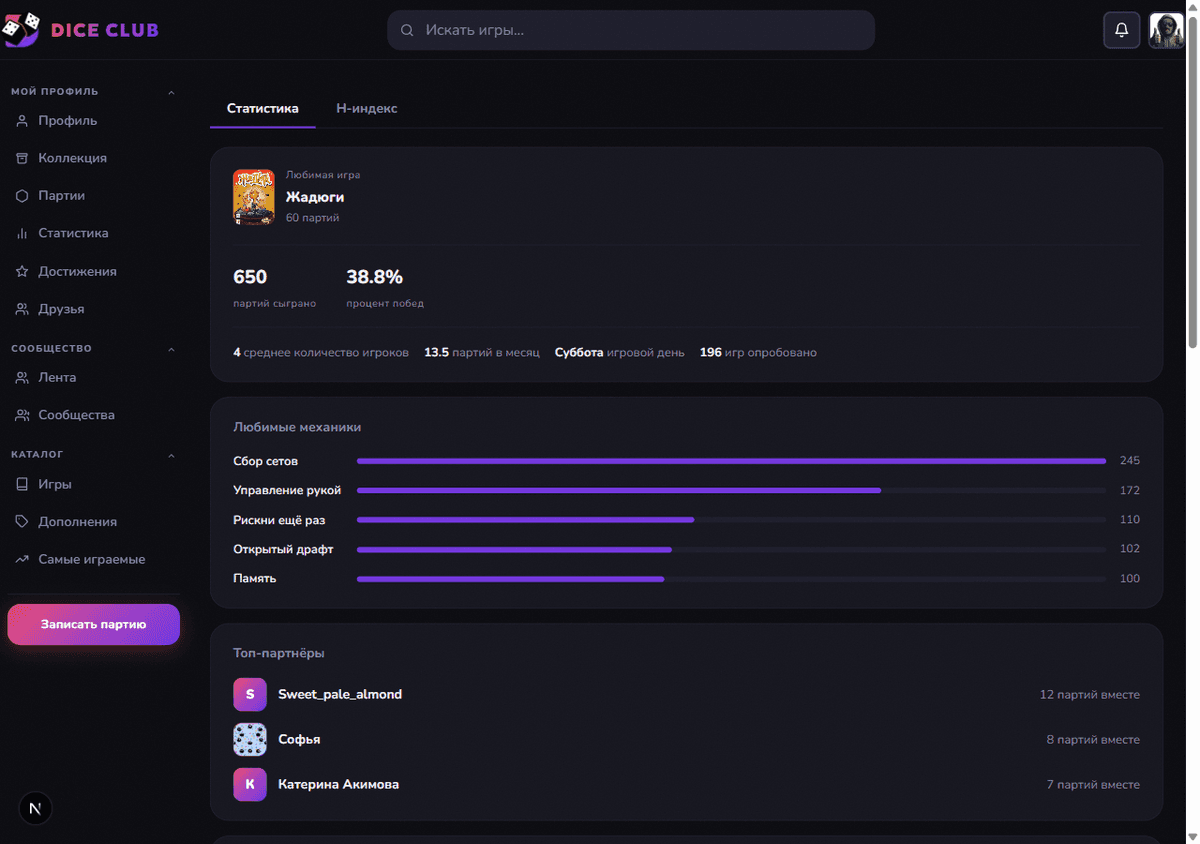The height and width of the screenshot is (844, 1200).
Task: Select the Статистика tab
Action: 263,108
